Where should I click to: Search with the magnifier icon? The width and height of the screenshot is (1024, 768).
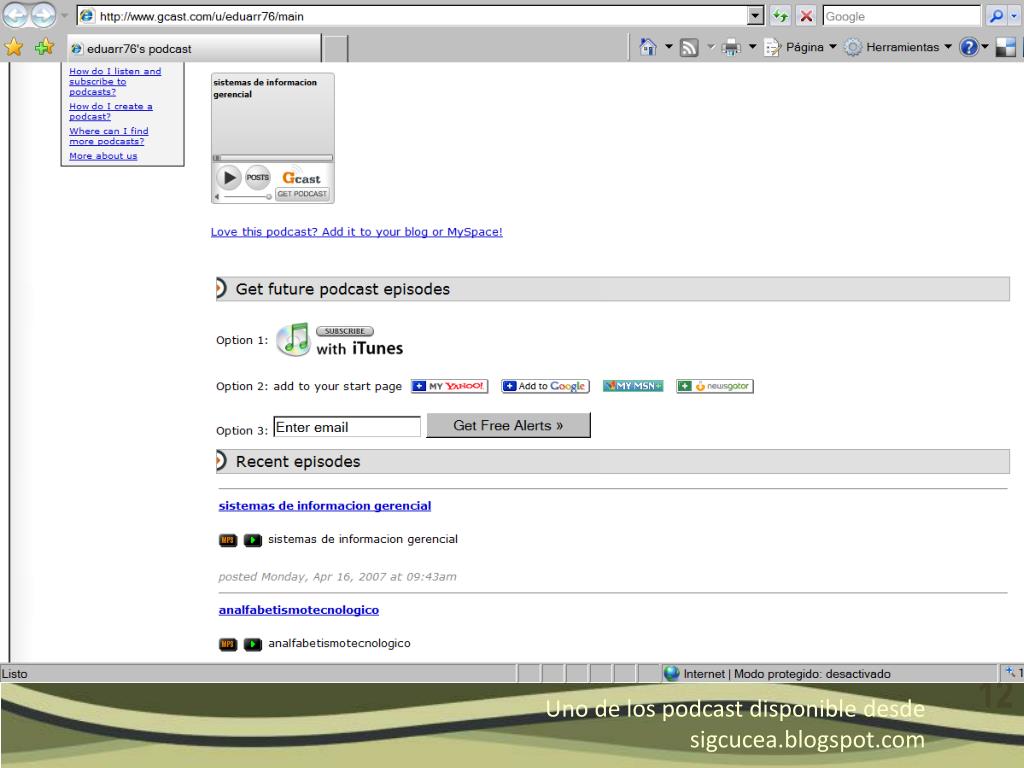tap(996, 16)
